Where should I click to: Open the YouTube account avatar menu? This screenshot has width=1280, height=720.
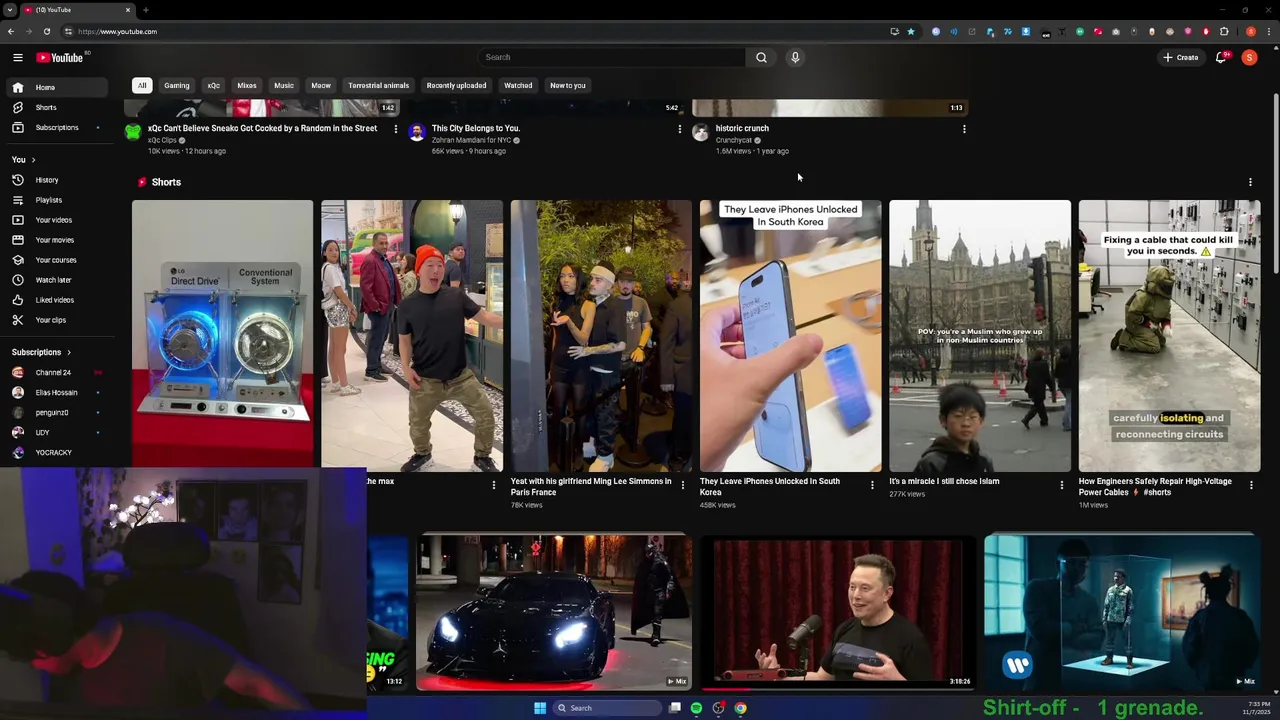[1249, 57]
